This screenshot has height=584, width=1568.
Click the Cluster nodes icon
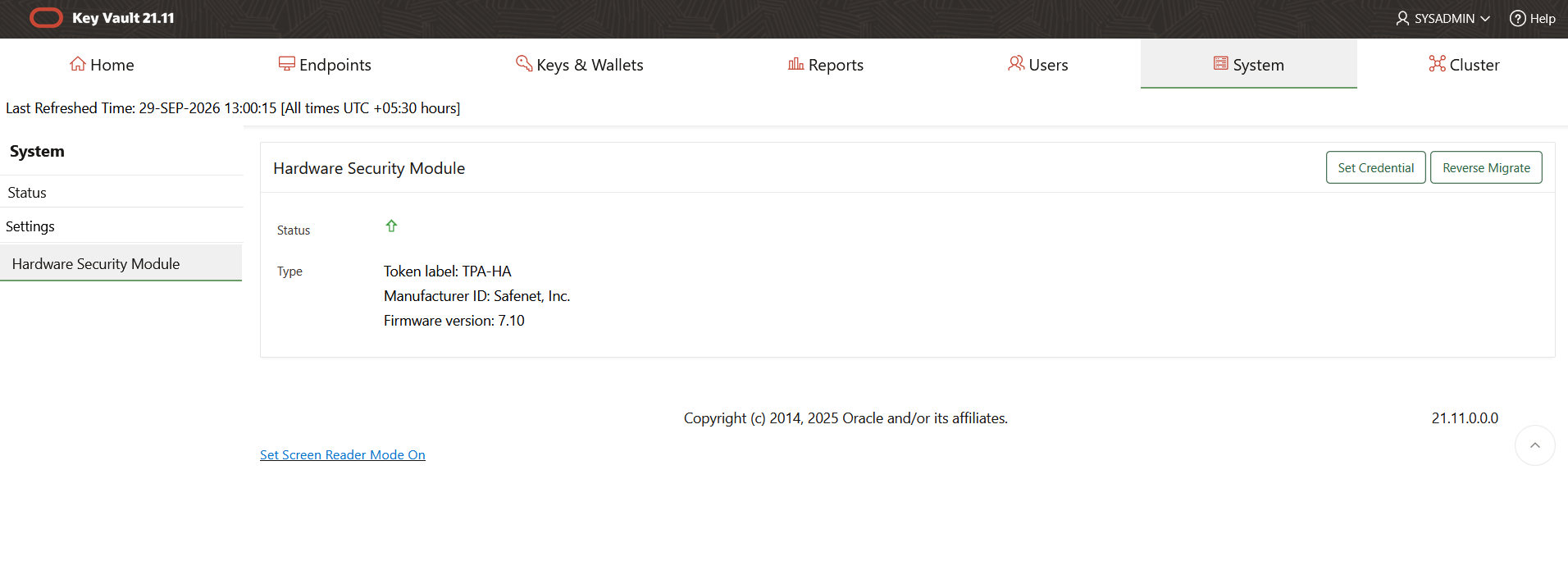(x=1437, y=64)
